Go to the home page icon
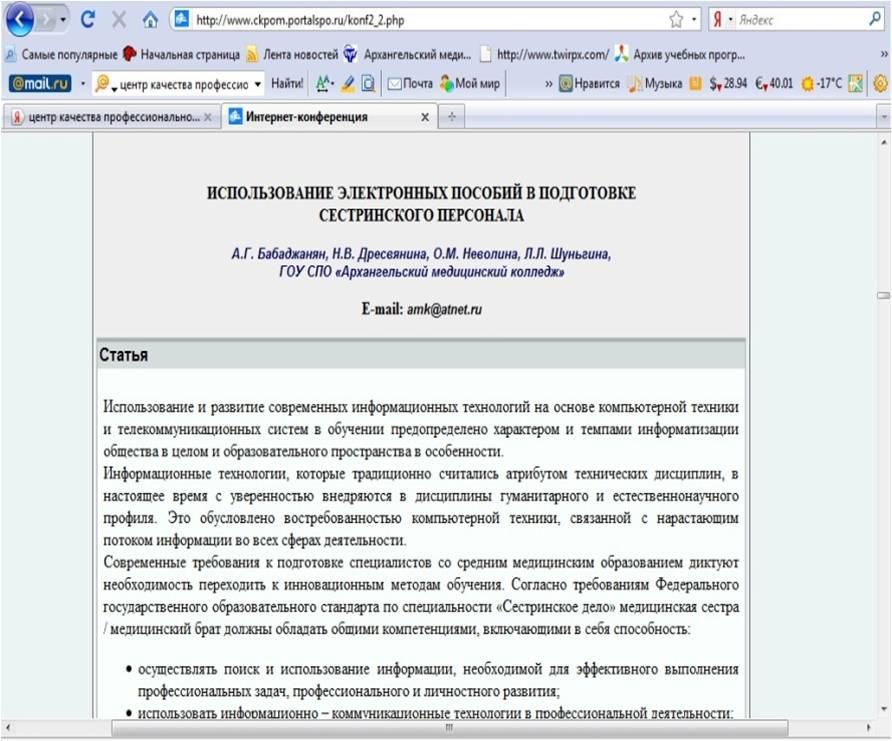Image resolution: width=892 pixels, height=741 pixels. coord(150,20)
